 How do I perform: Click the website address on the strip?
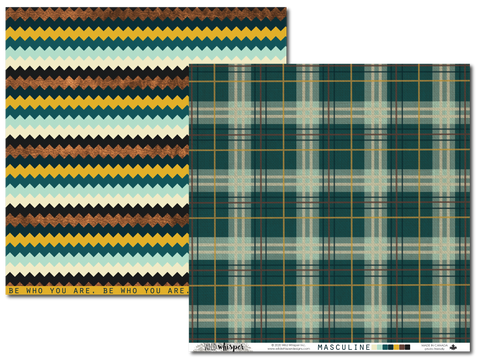[289, 349]
